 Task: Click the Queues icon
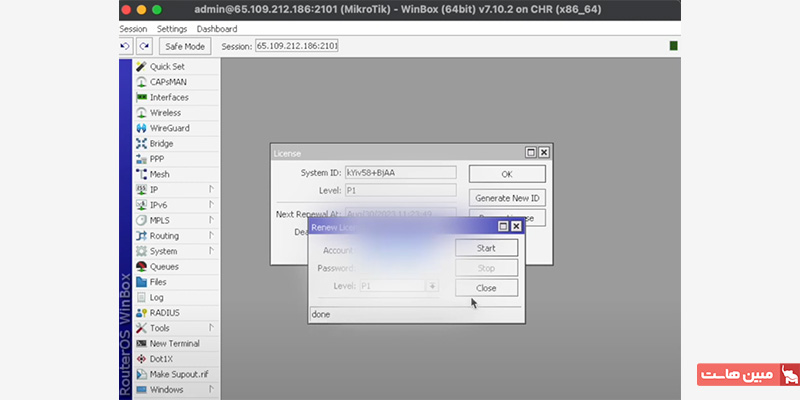(x=141, y=266)
